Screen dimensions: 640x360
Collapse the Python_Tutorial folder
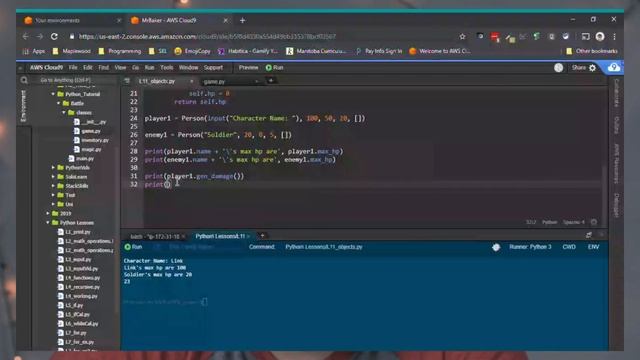click(53, 94)
